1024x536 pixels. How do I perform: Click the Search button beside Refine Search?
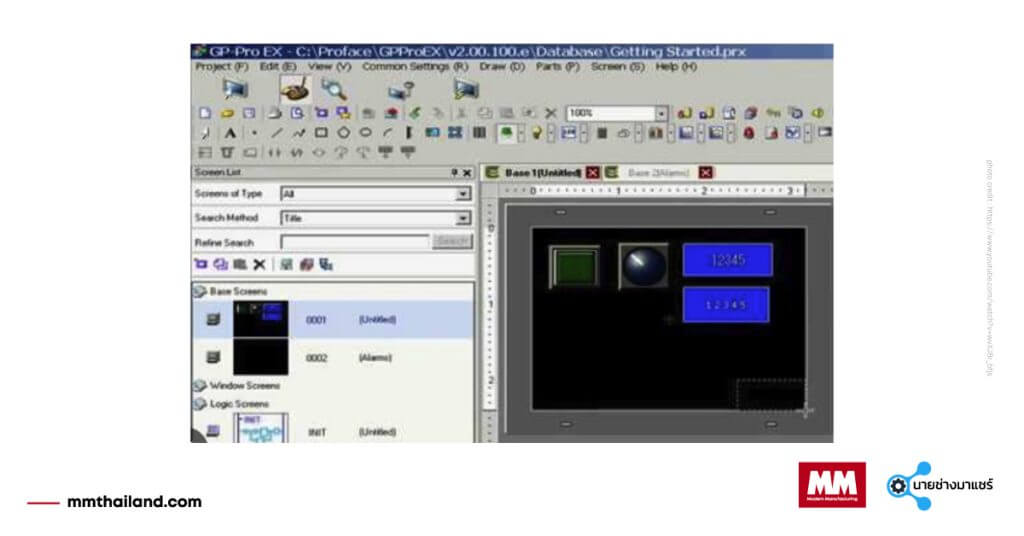451,242
